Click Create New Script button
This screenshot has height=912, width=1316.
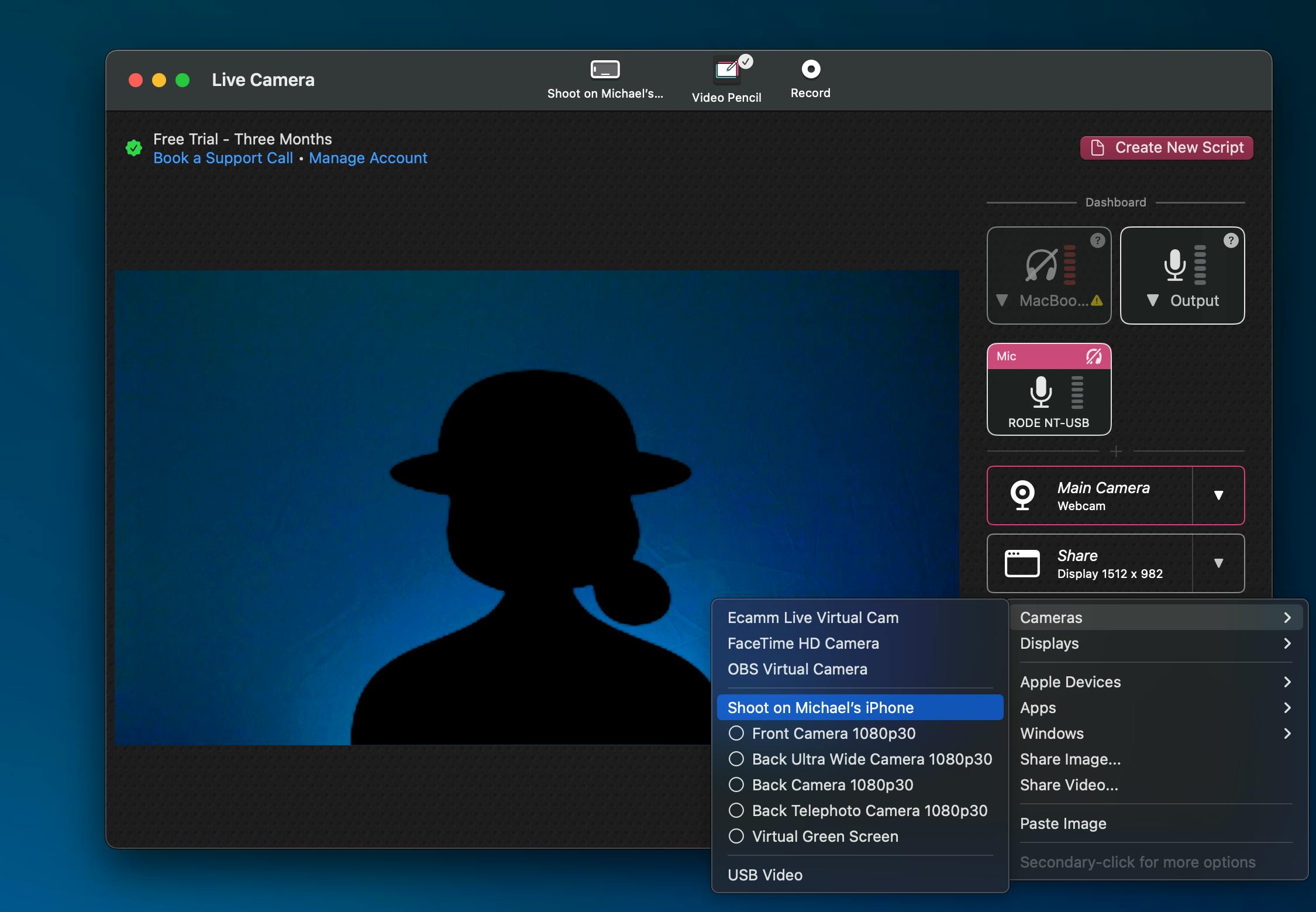1167,147
